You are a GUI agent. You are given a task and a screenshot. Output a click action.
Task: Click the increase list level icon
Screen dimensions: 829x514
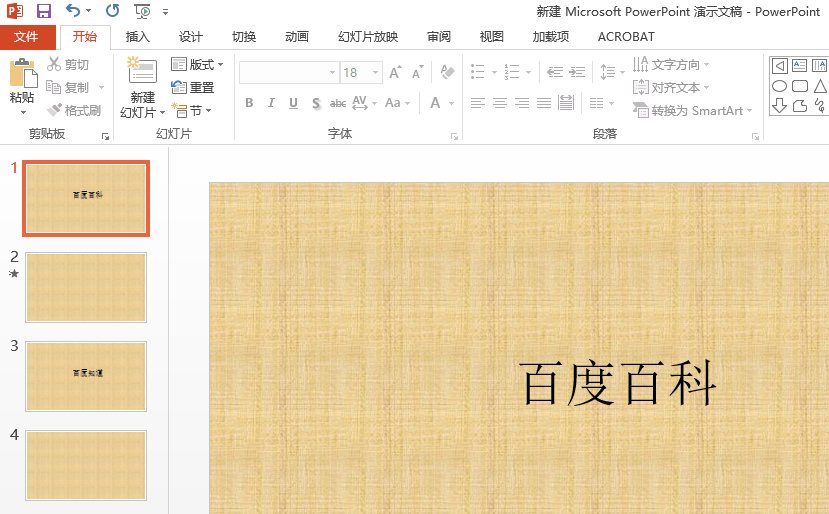[577, 72]
